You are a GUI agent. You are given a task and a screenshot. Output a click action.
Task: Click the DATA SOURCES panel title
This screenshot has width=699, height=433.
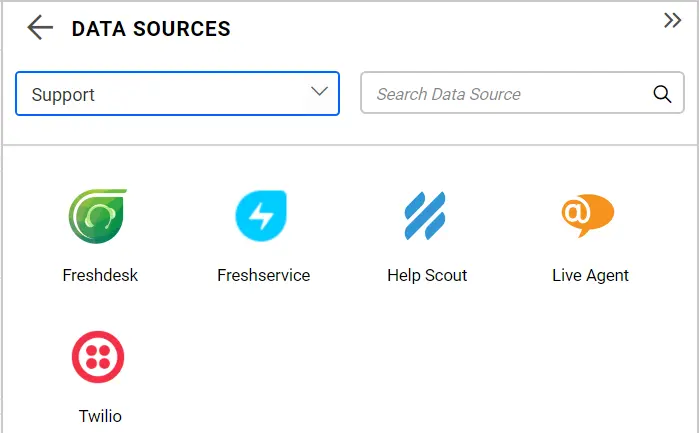tap(151, 29)
